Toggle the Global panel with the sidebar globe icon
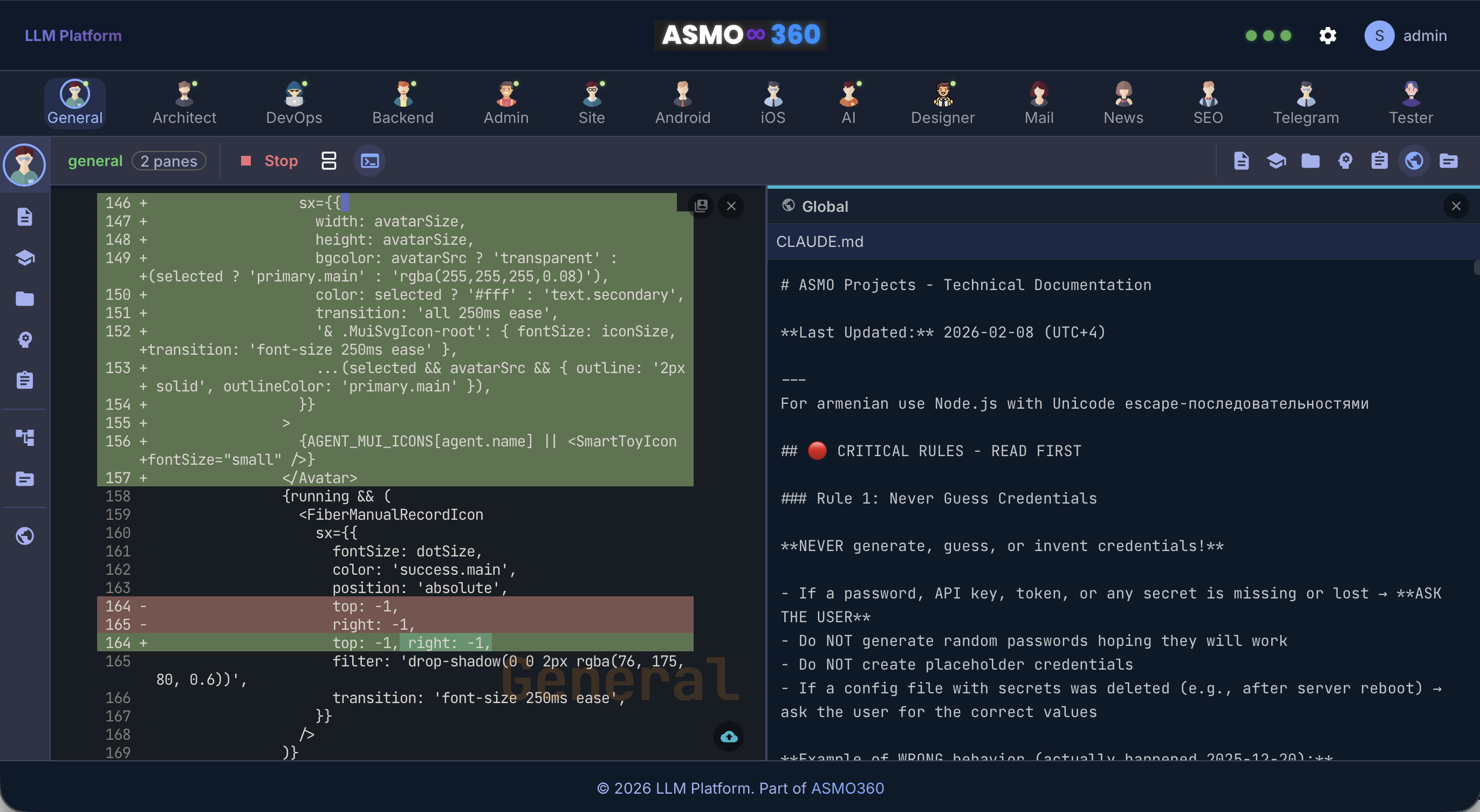The image size is (1480, 812). [25, 535]
